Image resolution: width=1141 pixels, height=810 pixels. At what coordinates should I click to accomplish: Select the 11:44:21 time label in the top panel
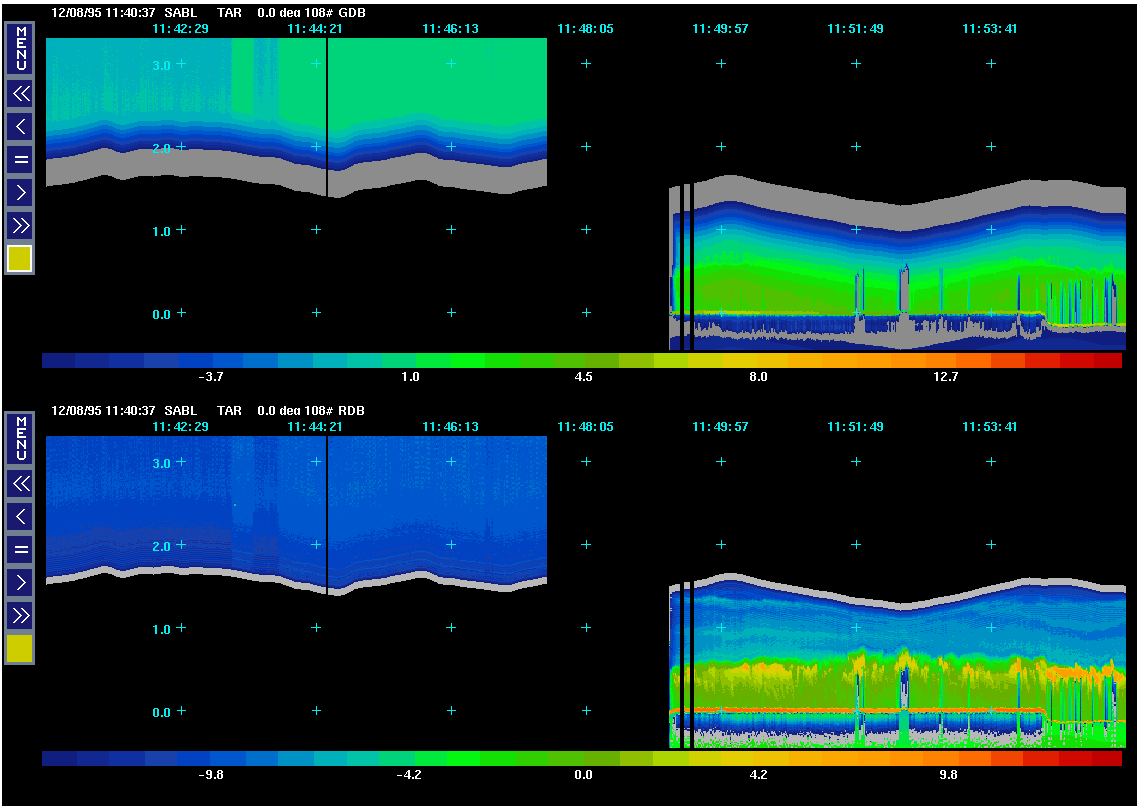[315, 29]
